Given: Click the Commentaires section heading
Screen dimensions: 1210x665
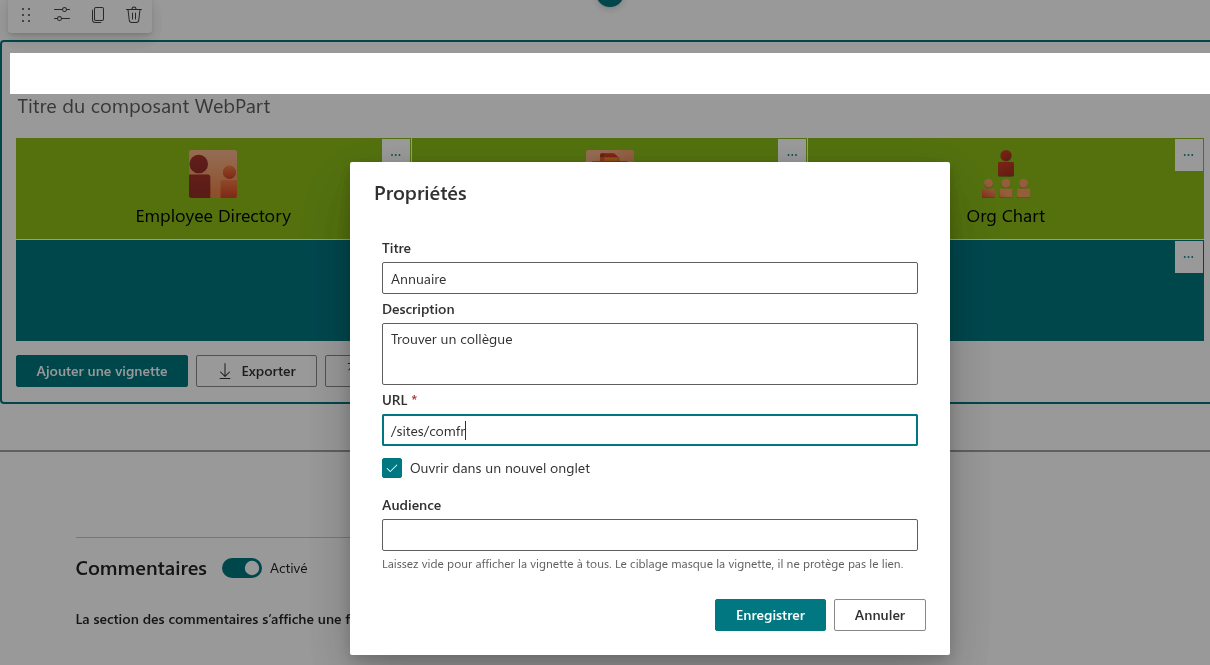Looking at the screenshot, I should click(x=141, y=568).
